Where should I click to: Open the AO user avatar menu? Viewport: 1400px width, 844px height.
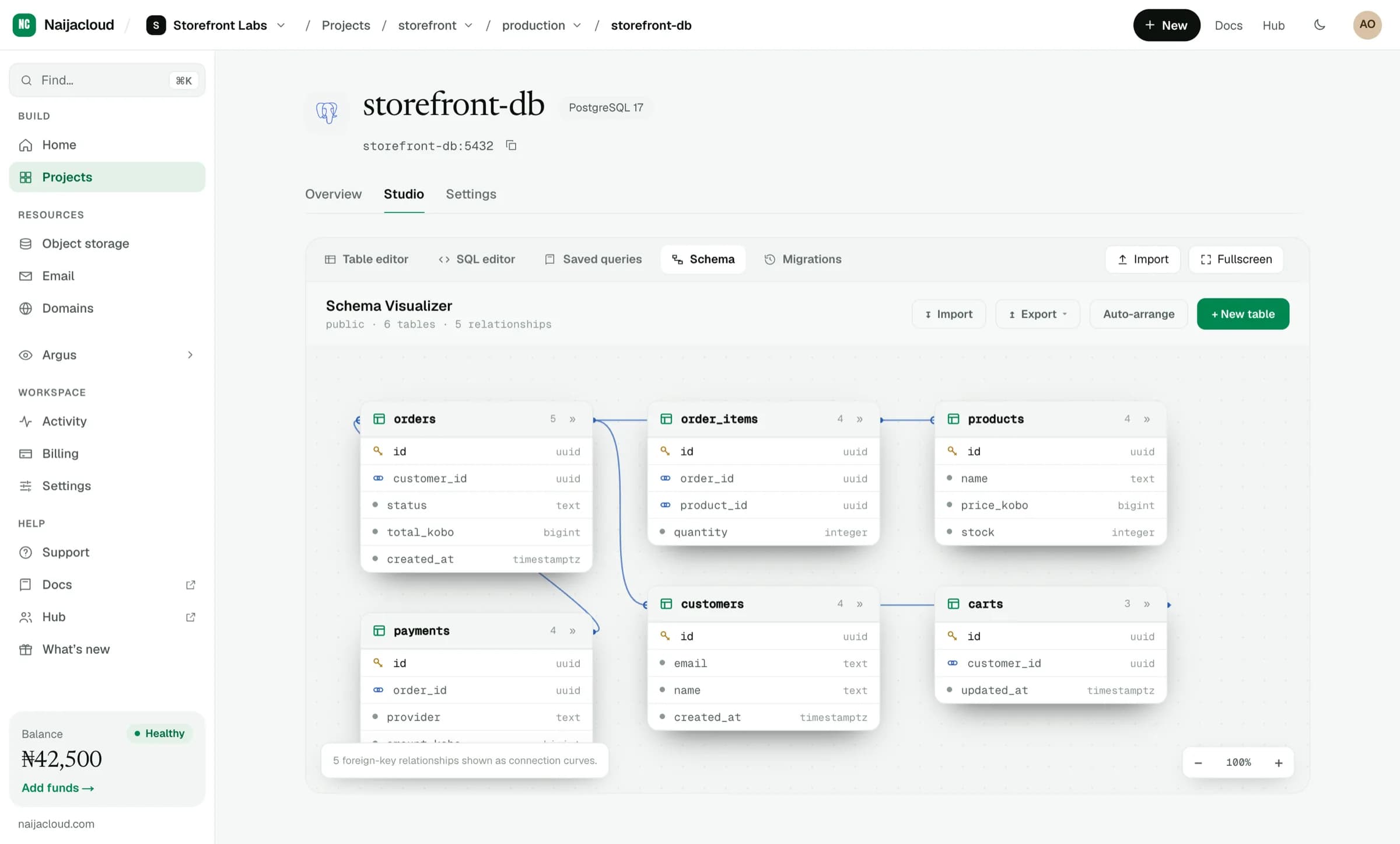point(1367,25)
